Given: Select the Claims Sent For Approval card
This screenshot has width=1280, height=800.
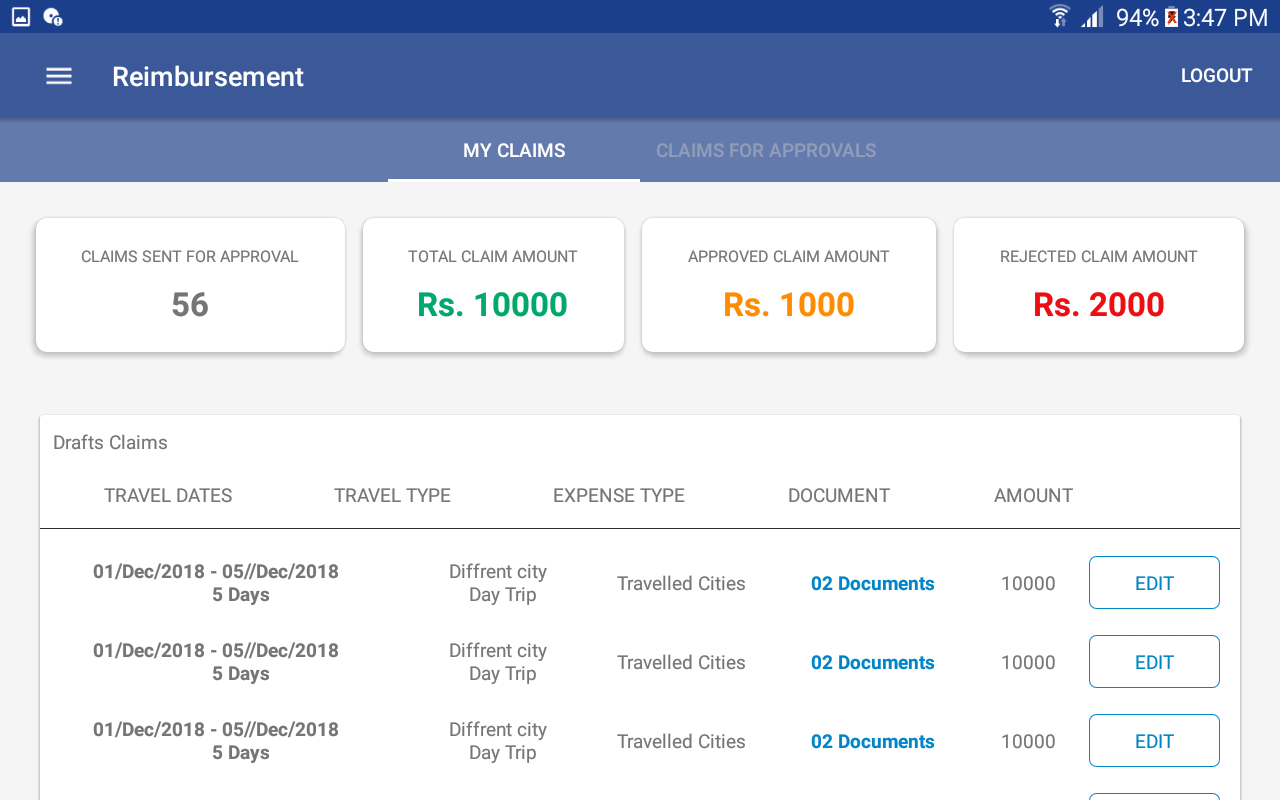Looking at the screenshot, I should pyautogui.click(x=190, y=285).
